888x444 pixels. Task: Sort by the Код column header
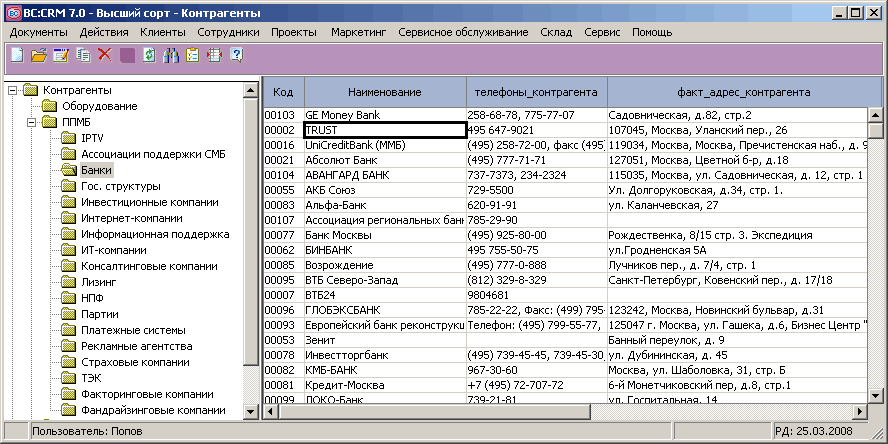point(283,92)
